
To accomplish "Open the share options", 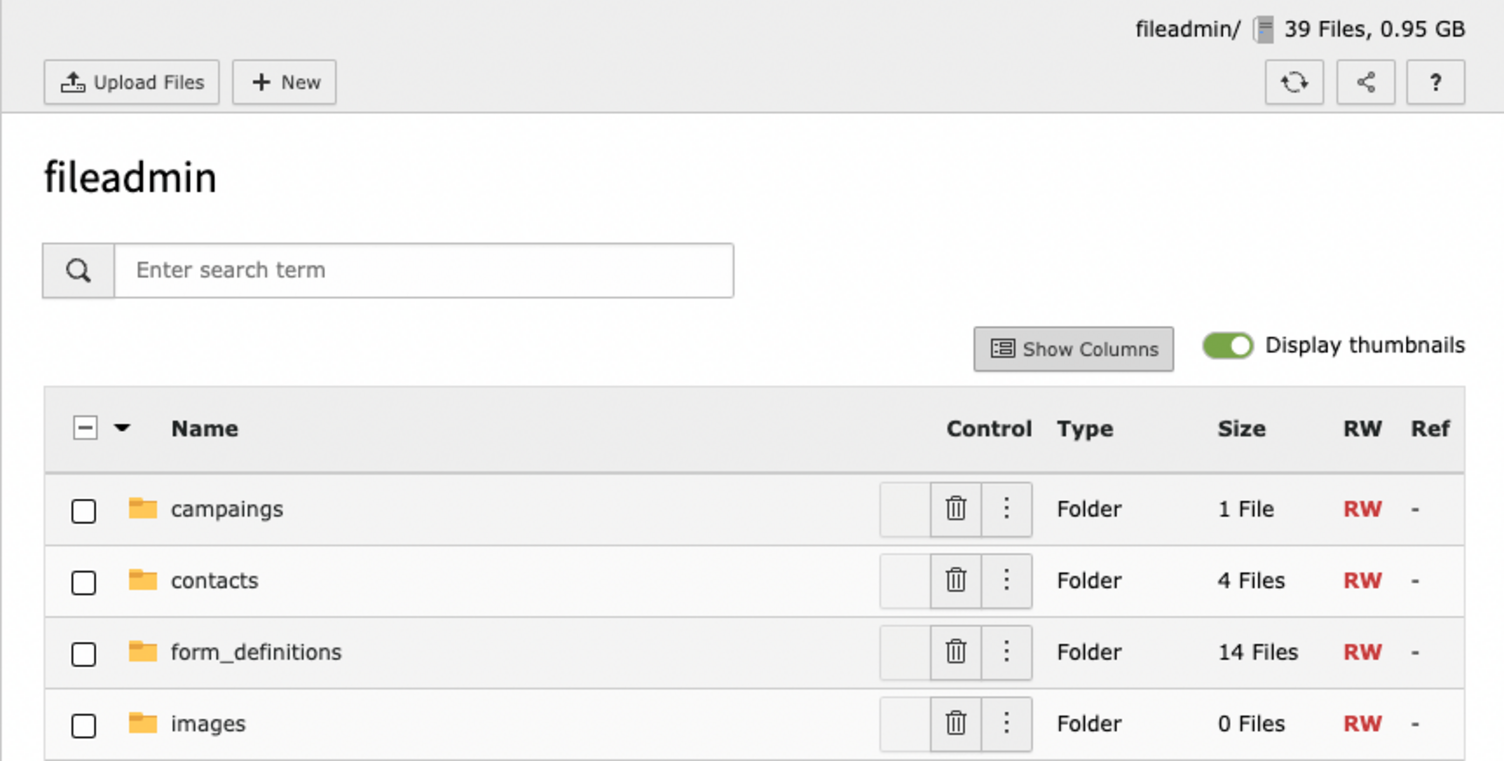I will (x=1365, y=82).
